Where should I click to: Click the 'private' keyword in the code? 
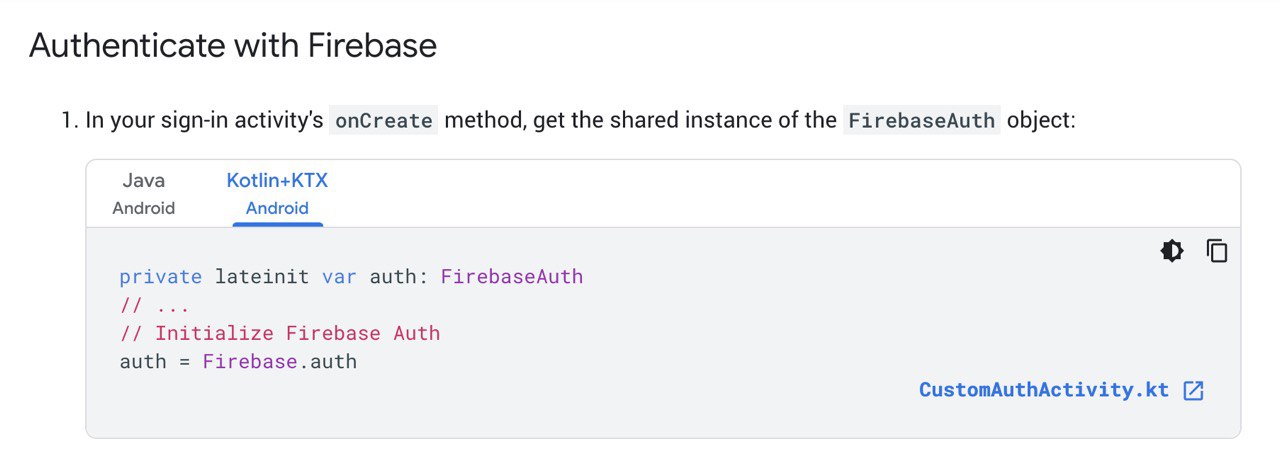click(160, 276)
